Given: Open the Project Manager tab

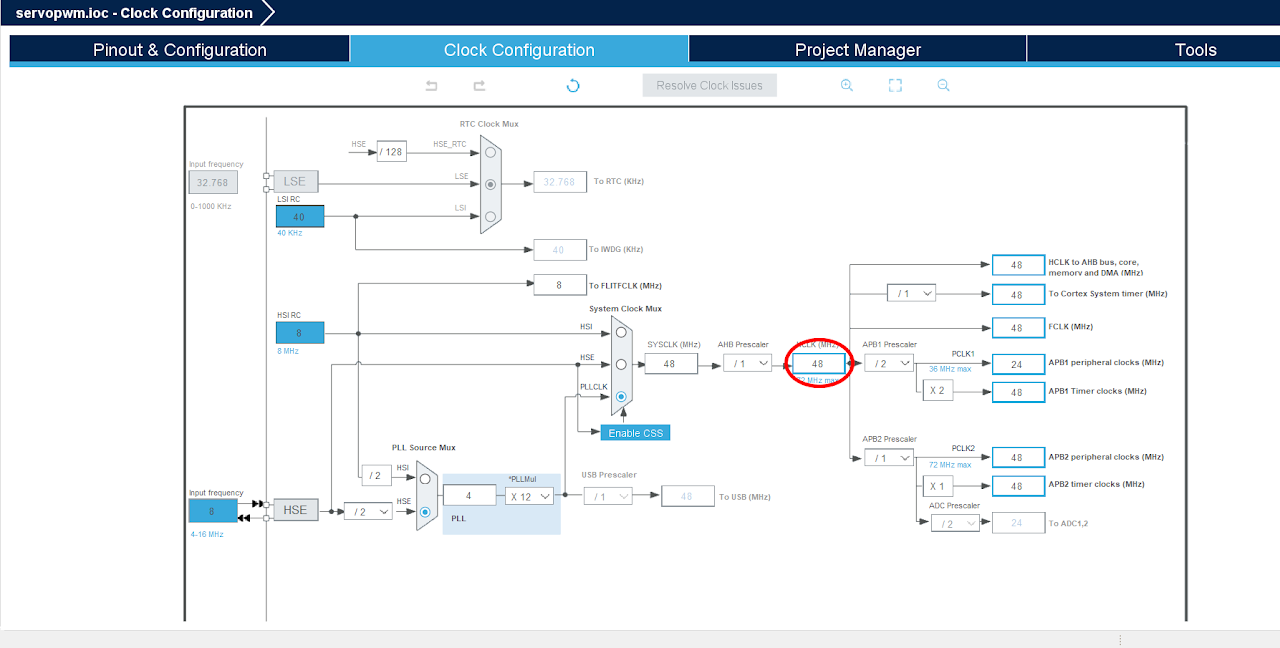Looking at the screenshot, I should coord(857,50).
